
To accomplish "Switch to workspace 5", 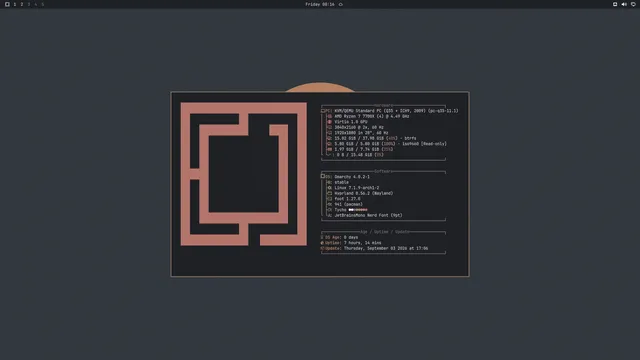I will pyautogui.click(x=42, y=4).
